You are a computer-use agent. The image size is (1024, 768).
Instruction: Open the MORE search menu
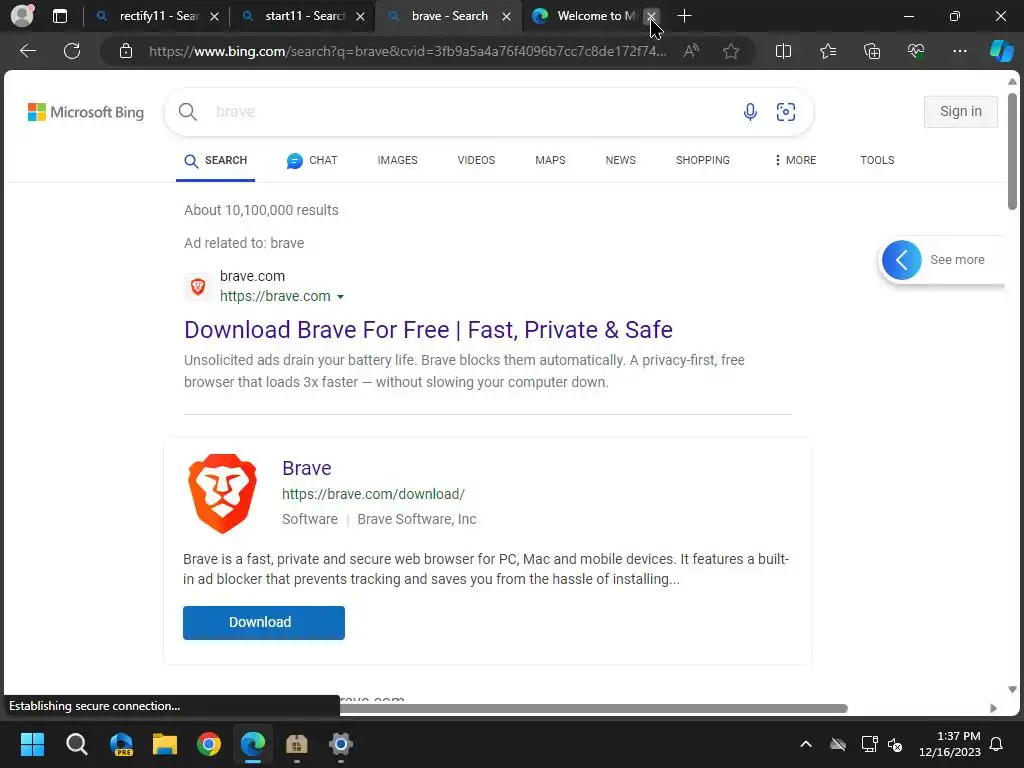(x=795, y=160)
